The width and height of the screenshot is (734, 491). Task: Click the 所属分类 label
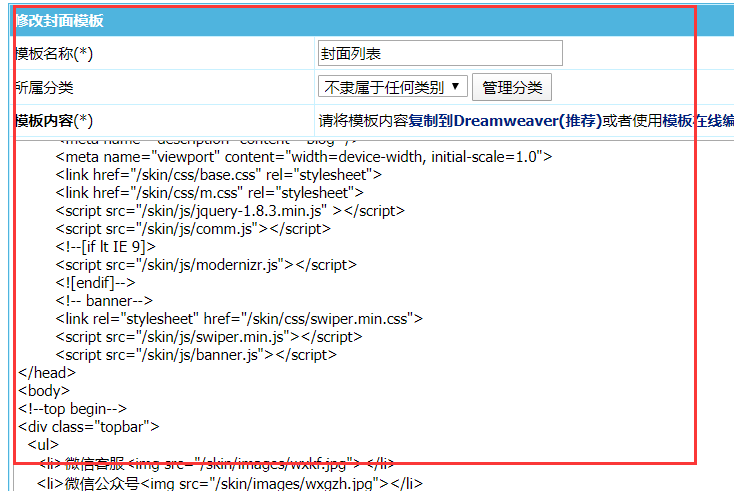44,88
